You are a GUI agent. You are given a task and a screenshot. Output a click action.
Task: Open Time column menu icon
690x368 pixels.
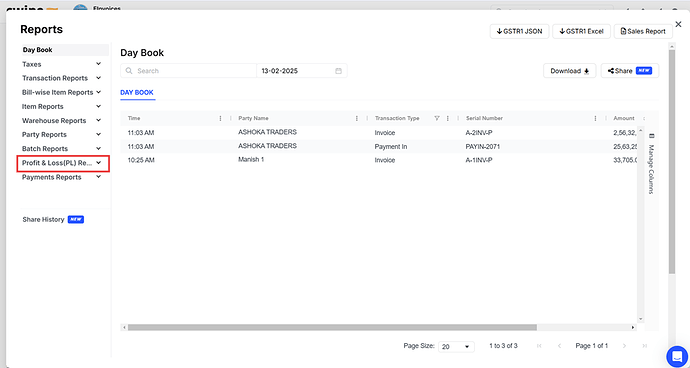(x=220, y=118)
